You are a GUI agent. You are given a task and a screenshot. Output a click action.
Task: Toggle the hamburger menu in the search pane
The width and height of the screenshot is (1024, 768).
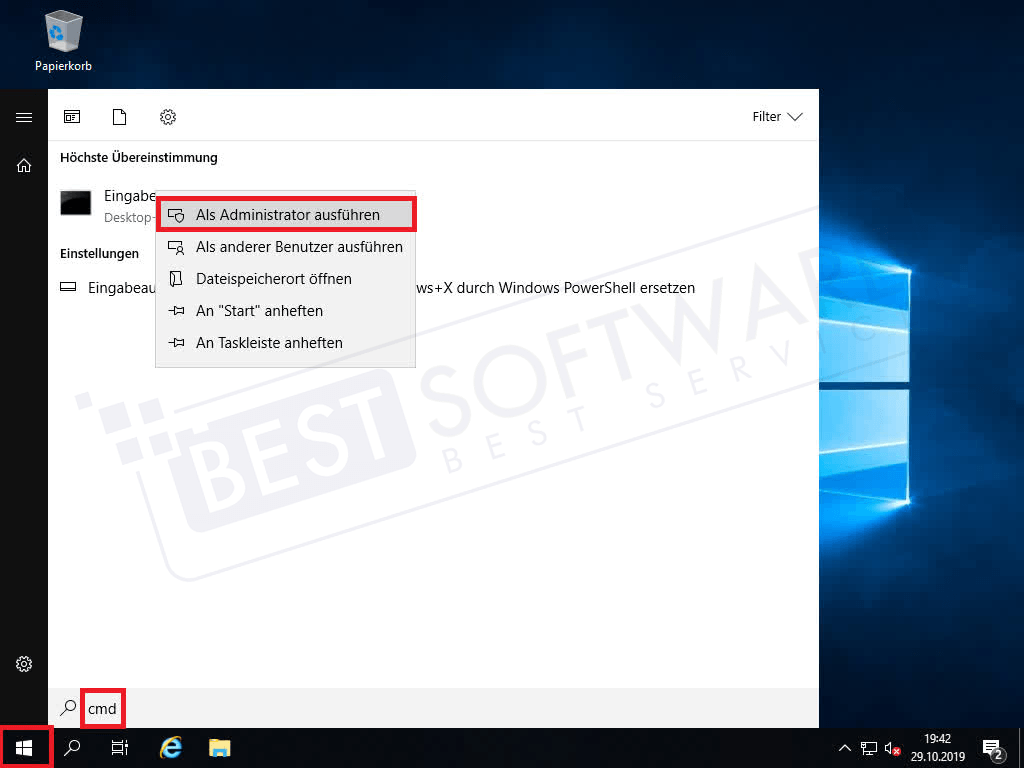pyautogui.click(x=23, y=116)
